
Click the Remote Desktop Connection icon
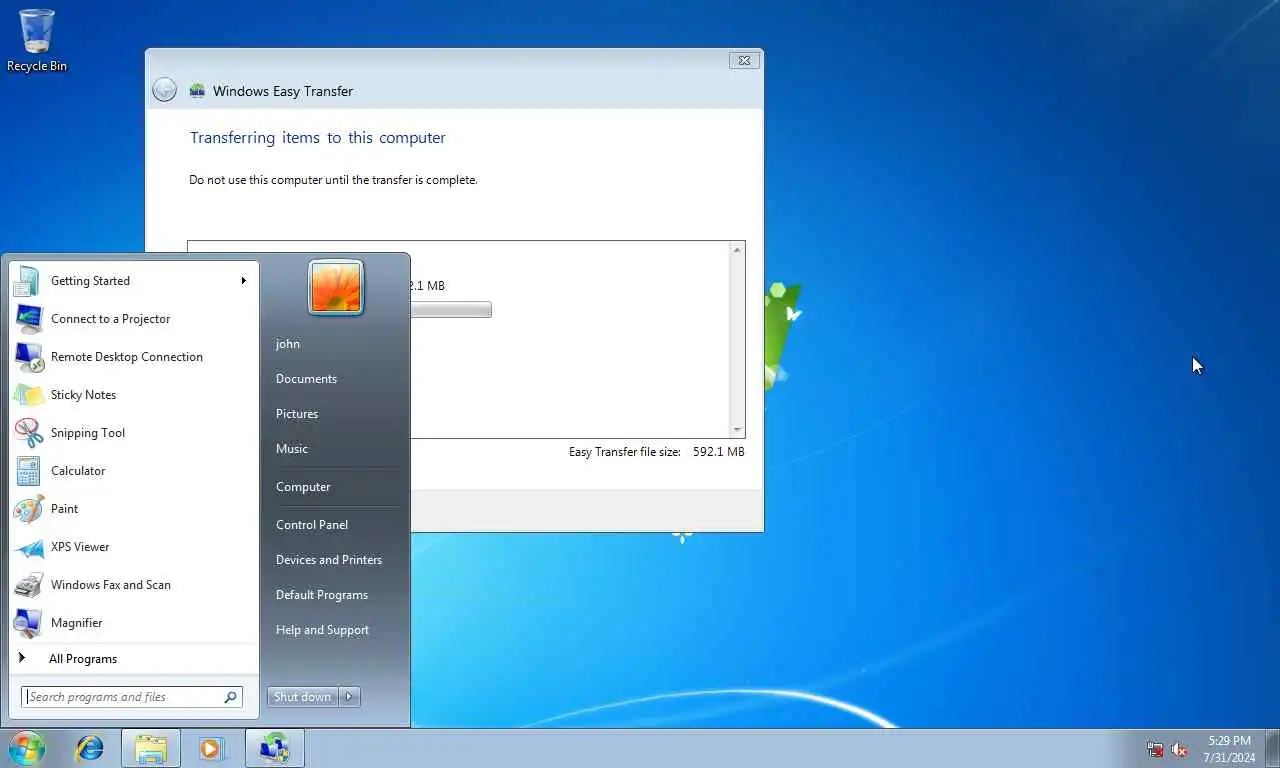(x=27, y=357)
